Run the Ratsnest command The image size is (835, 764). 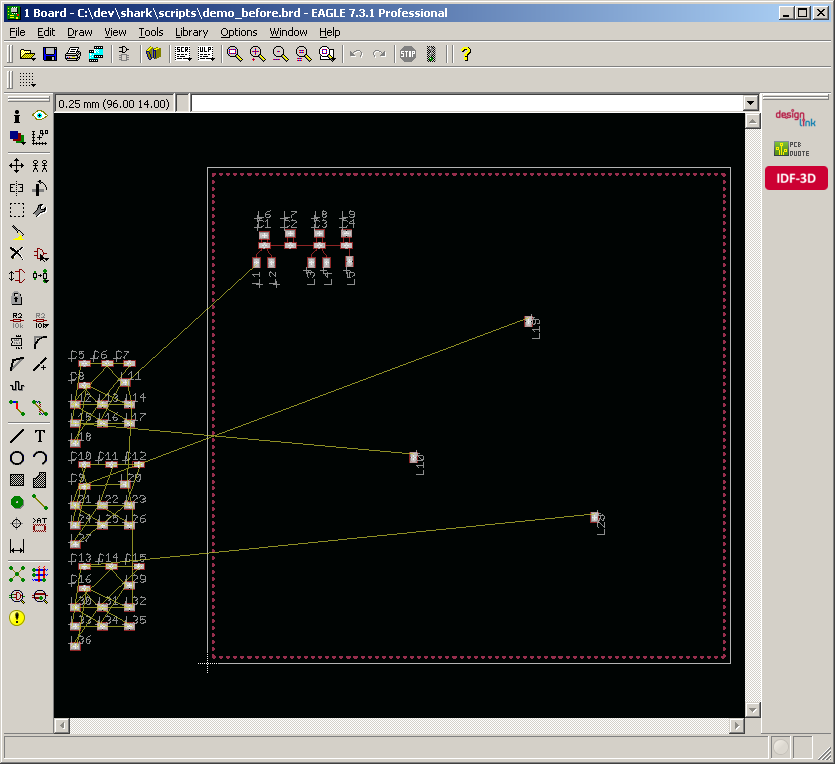[x=17, y=574]
